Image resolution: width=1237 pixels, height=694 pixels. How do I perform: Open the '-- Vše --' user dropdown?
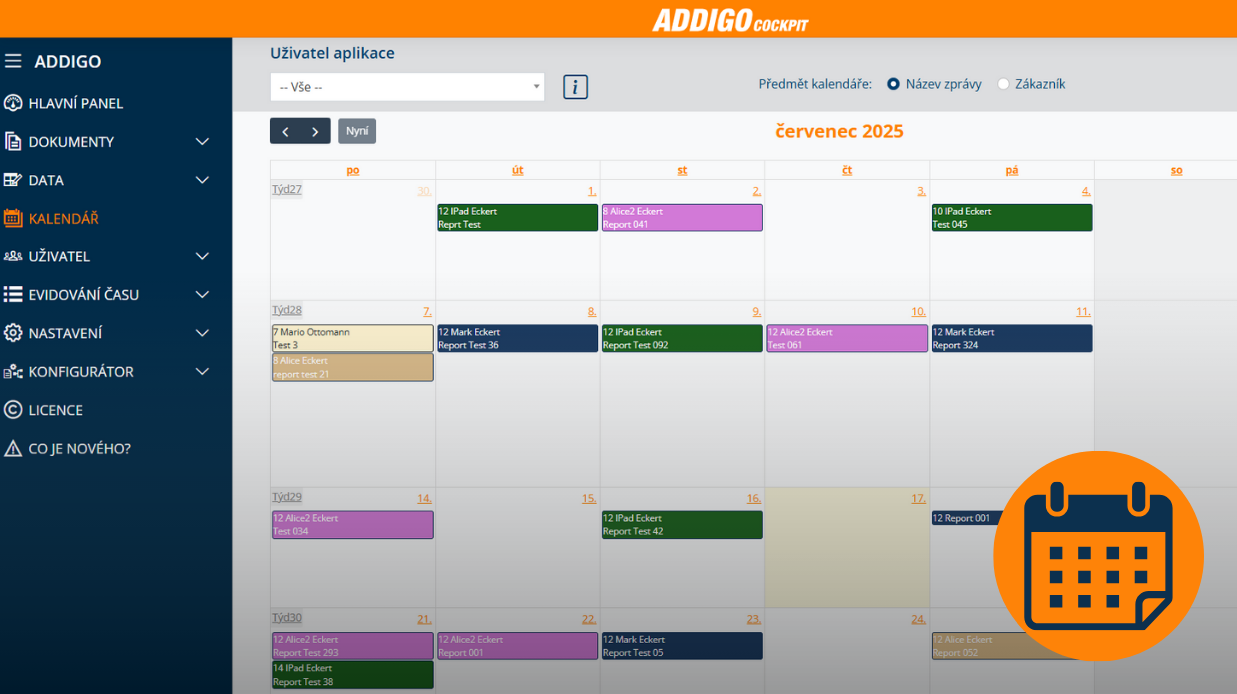point(407,87)
